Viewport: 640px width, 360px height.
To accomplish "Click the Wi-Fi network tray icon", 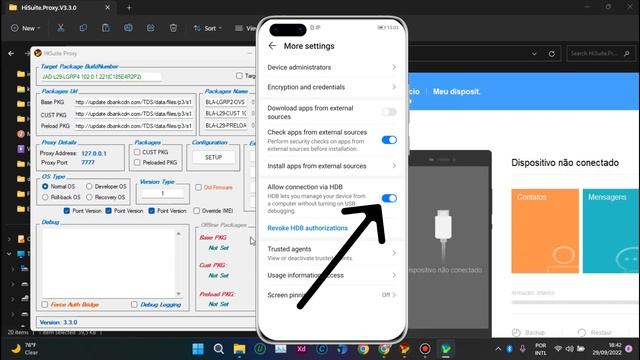I will click(558, 349).
